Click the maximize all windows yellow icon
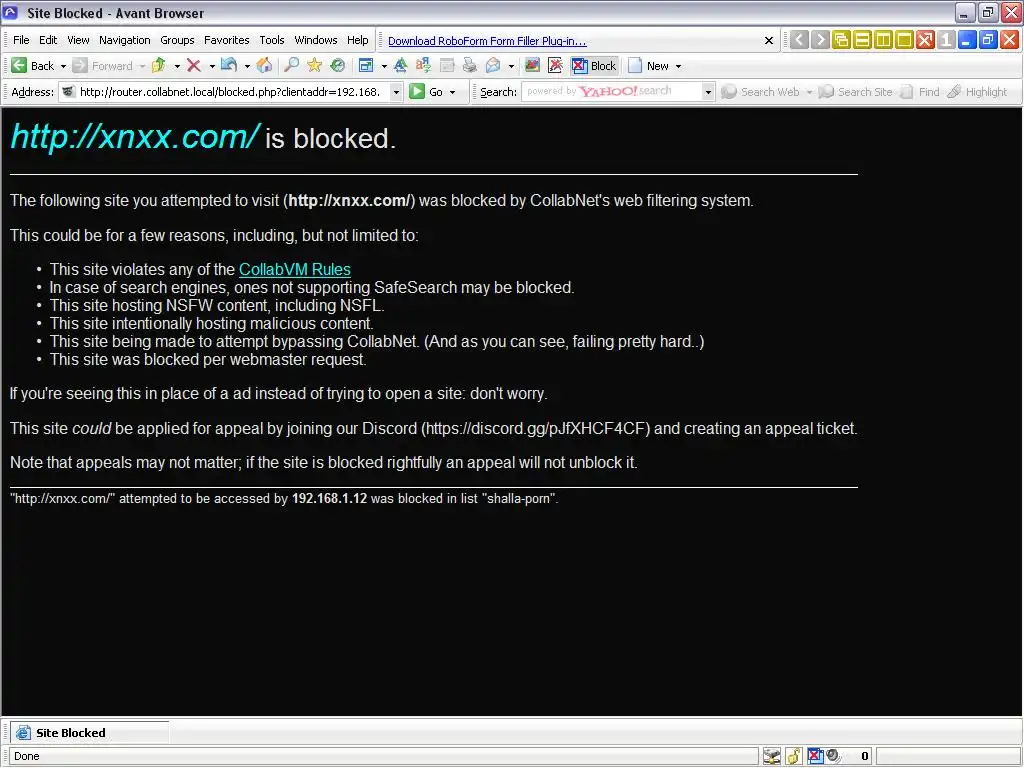 [904, 40]
